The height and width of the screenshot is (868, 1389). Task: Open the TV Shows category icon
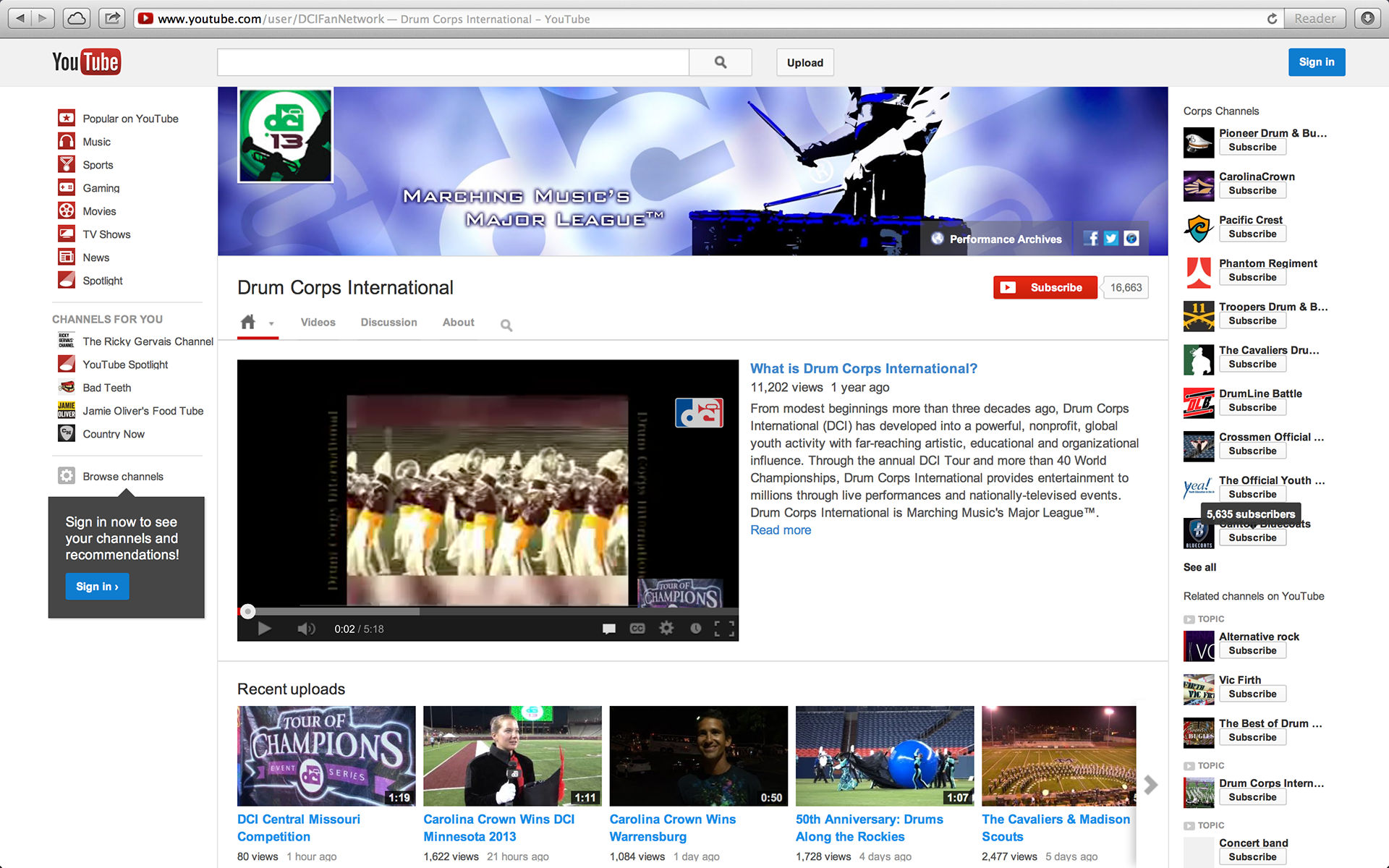pyautogui.click(x=67, y=234)
